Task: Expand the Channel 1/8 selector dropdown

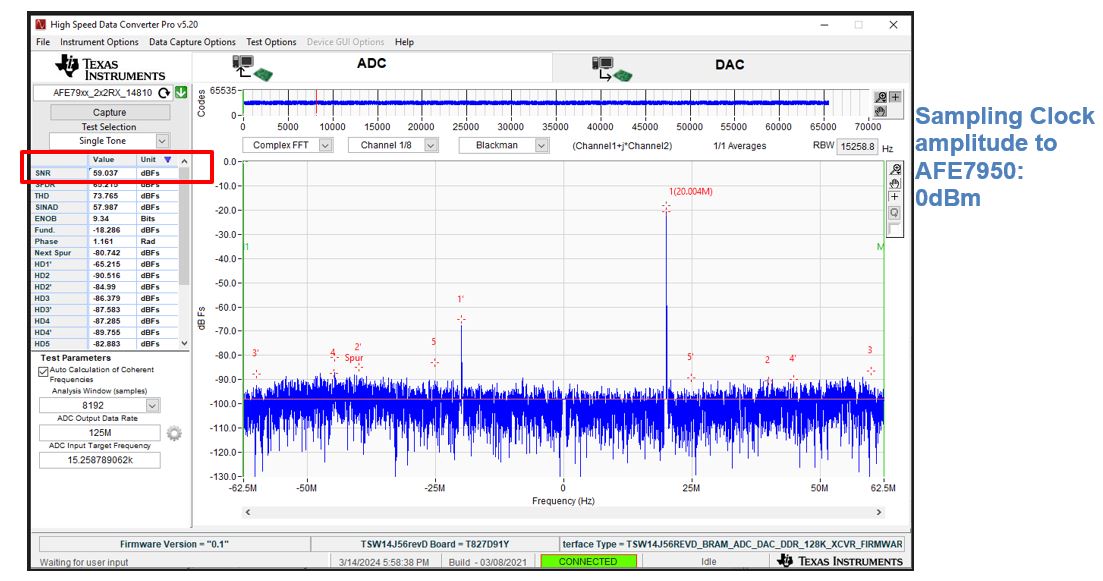Action: click(431, 146)
